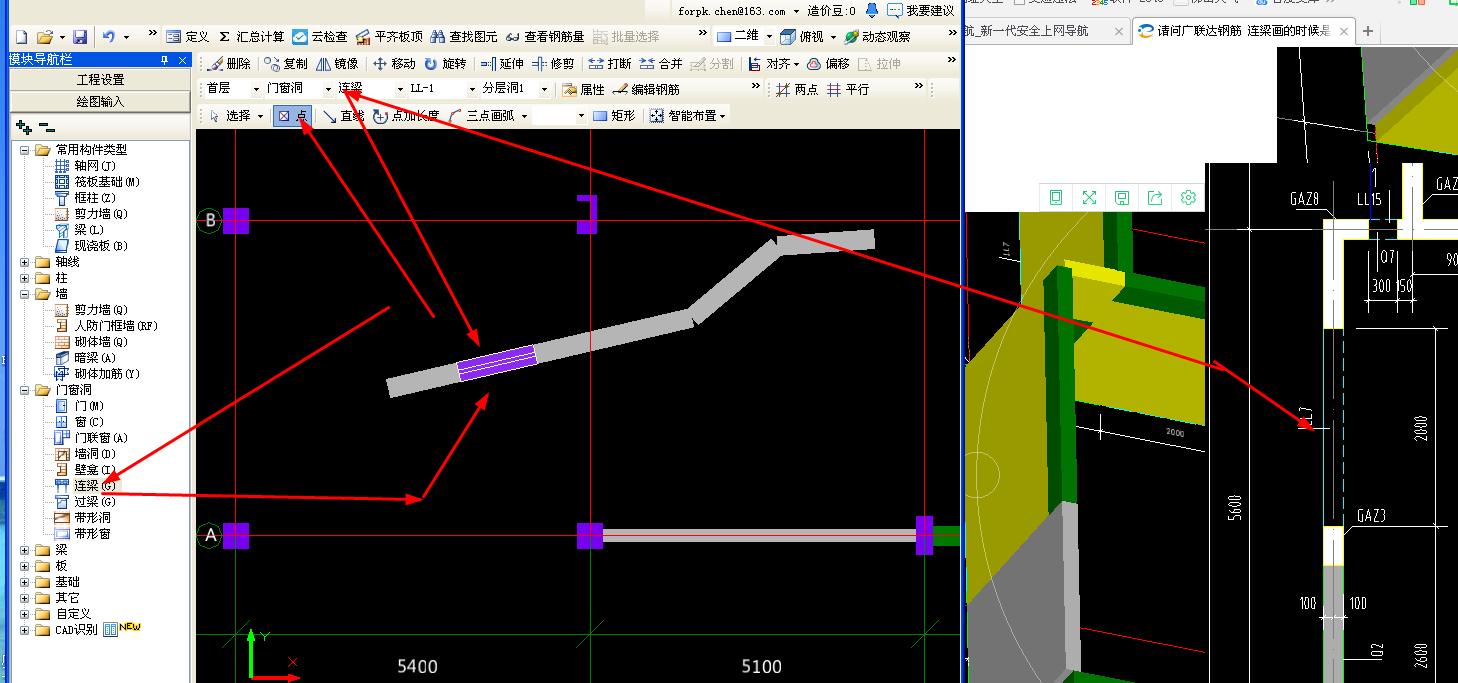This screenshot has width=1458, height=683.
Task: Click 动态观察 dynamic orbit tool
Action: coord(877,37)
